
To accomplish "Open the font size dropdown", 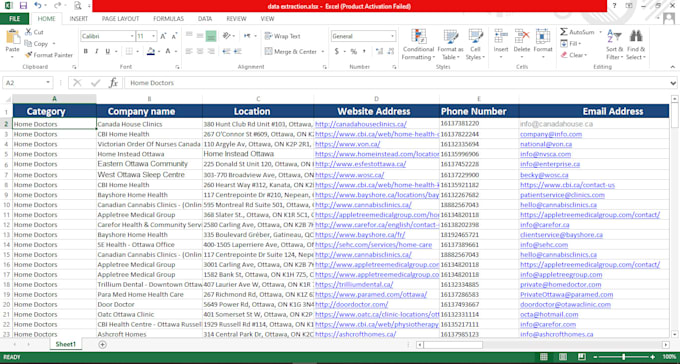I will coord(154,36).
